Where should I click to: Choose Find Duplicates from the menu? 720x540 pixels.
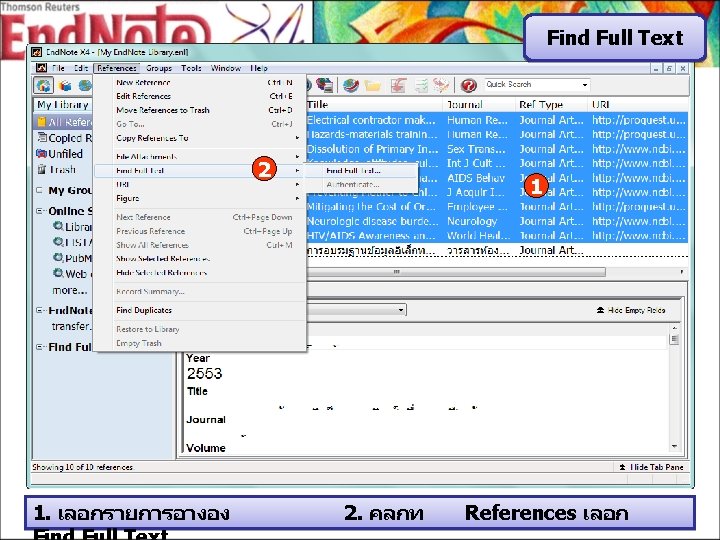pyautogui.click(x=200, y=310)
